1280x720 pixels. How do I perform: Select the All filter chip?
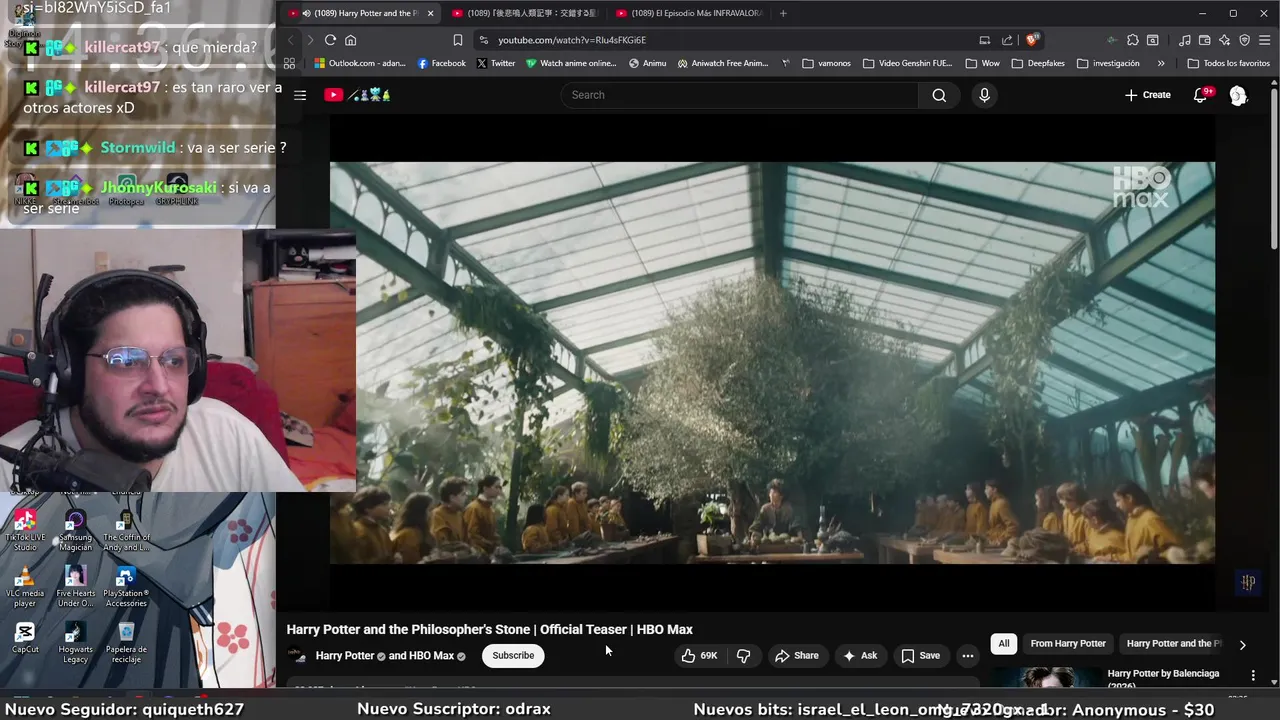click(1003, 644)
